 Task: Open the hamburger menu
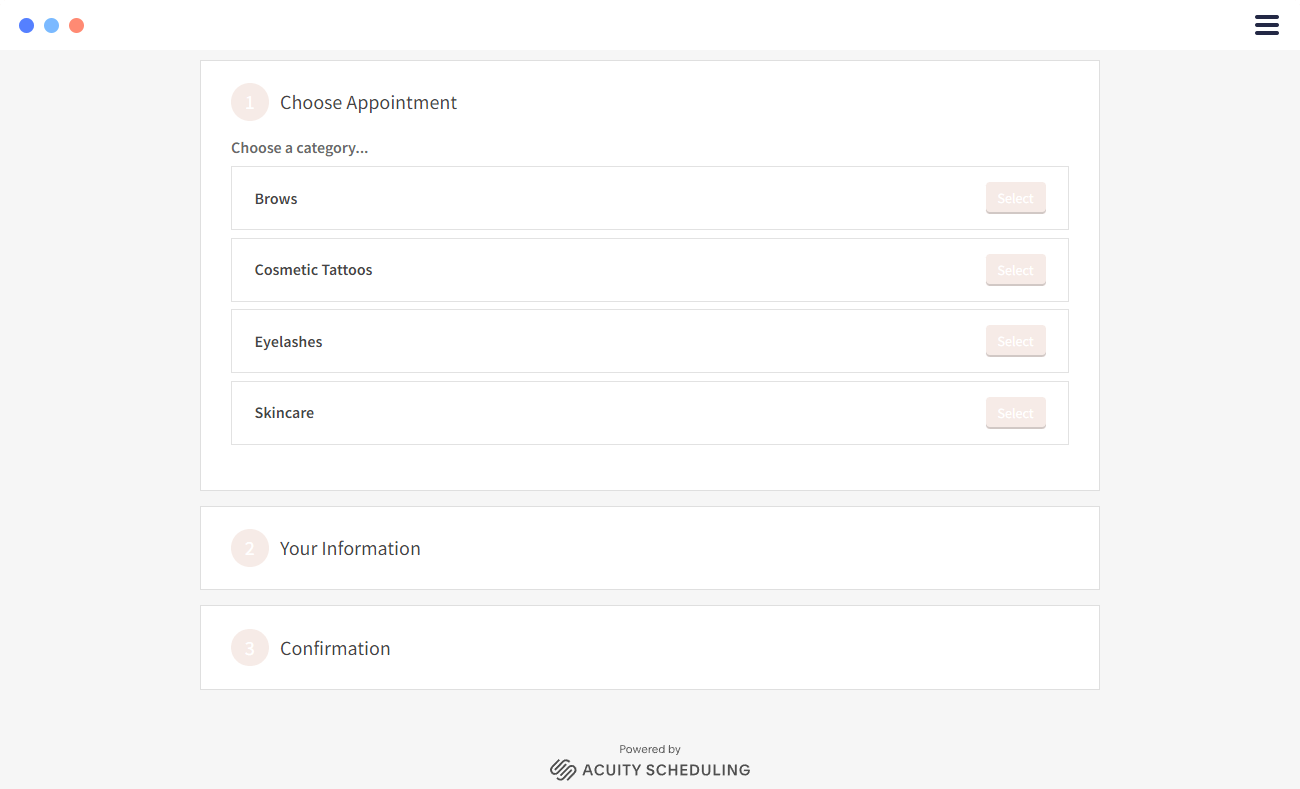1266,25
